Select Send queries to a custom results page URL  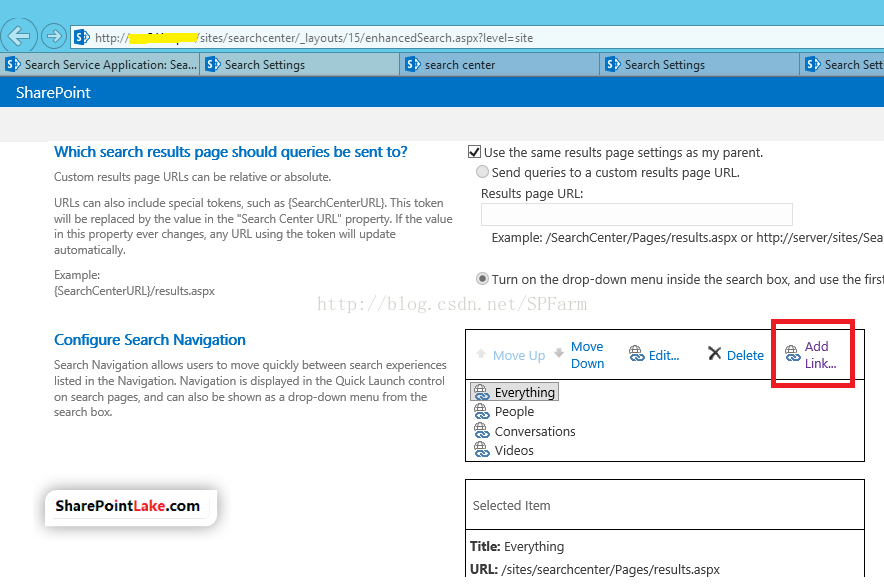point(482,171)
